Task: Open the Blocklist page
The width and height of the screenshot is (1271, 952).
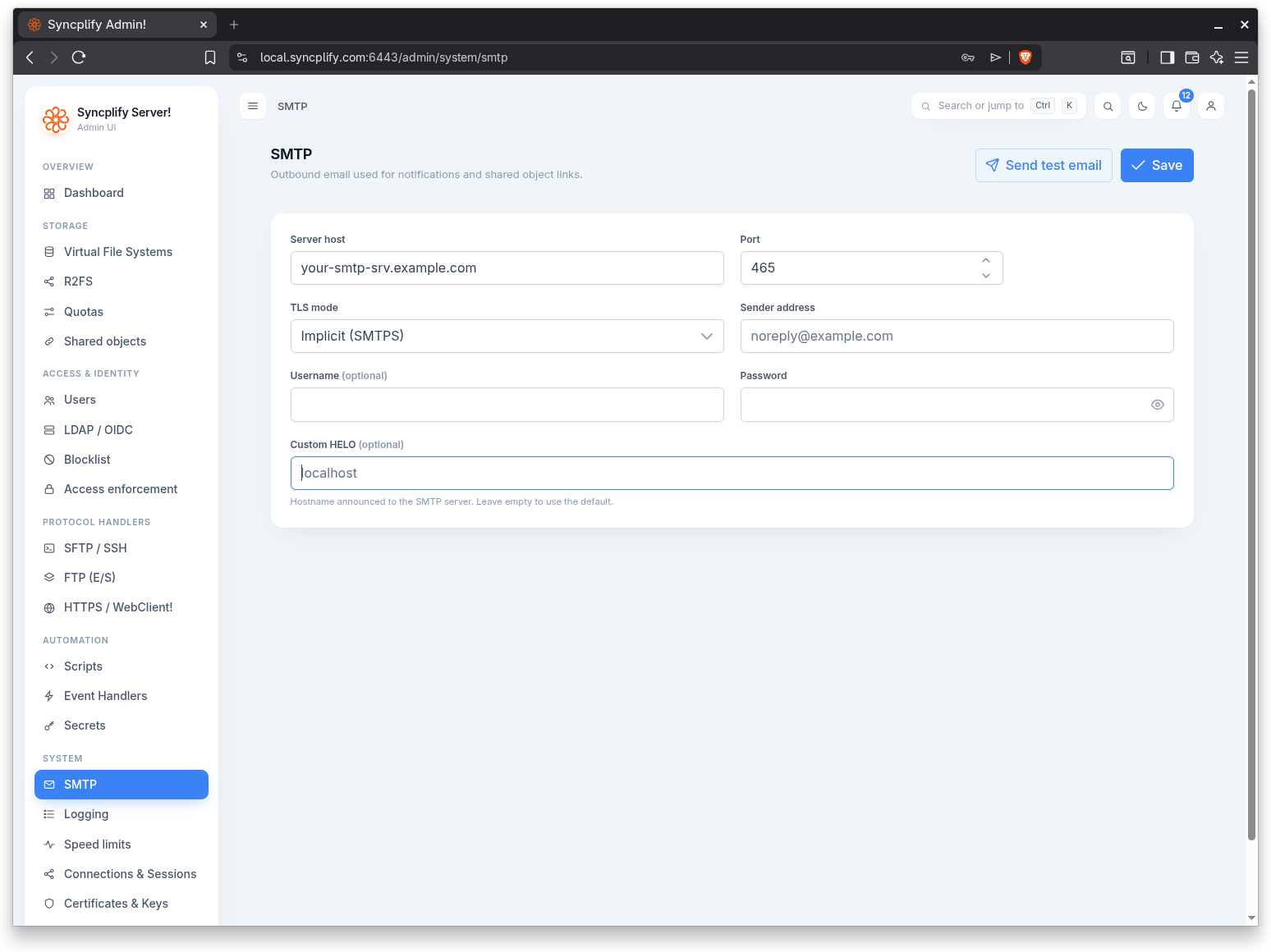Action: coord(122,460)
